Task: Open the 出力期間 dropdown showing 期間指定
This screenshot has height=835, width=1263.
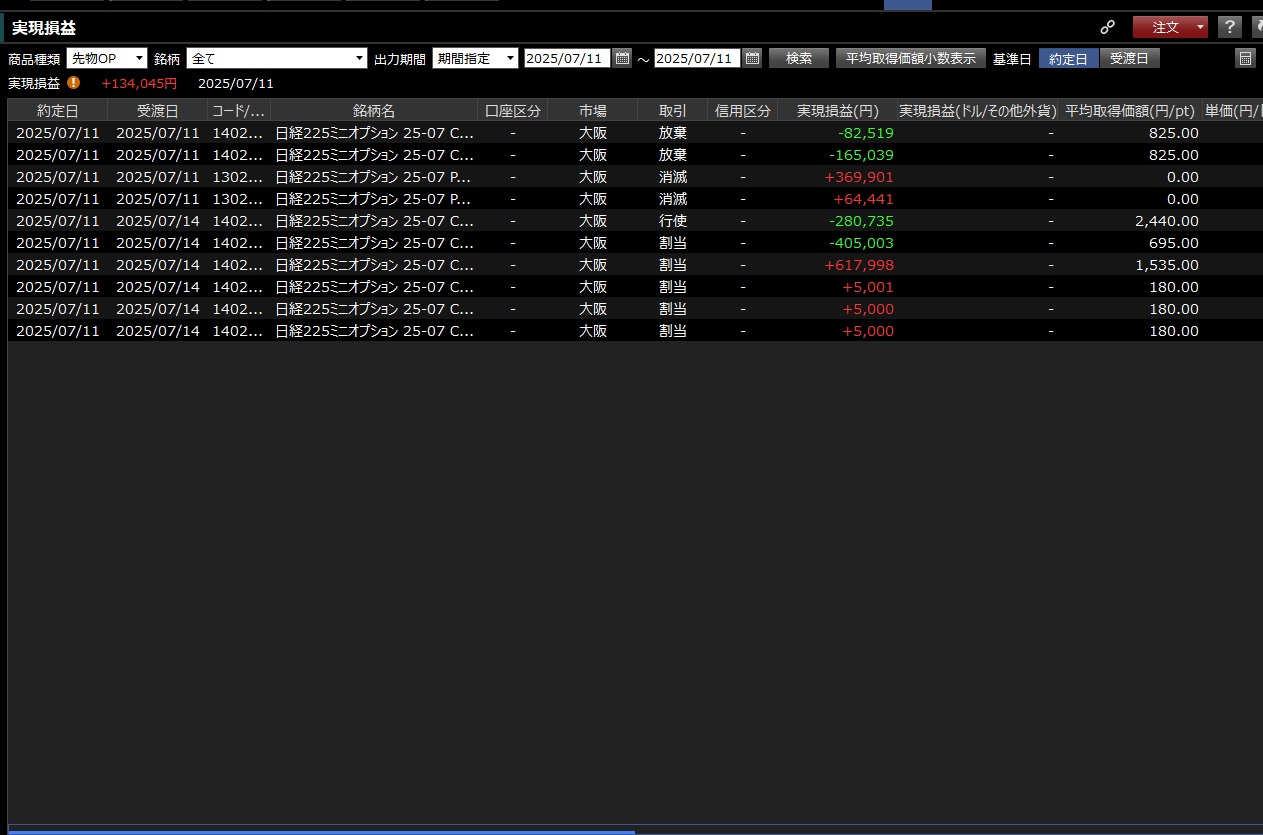Action: [475, 58]
